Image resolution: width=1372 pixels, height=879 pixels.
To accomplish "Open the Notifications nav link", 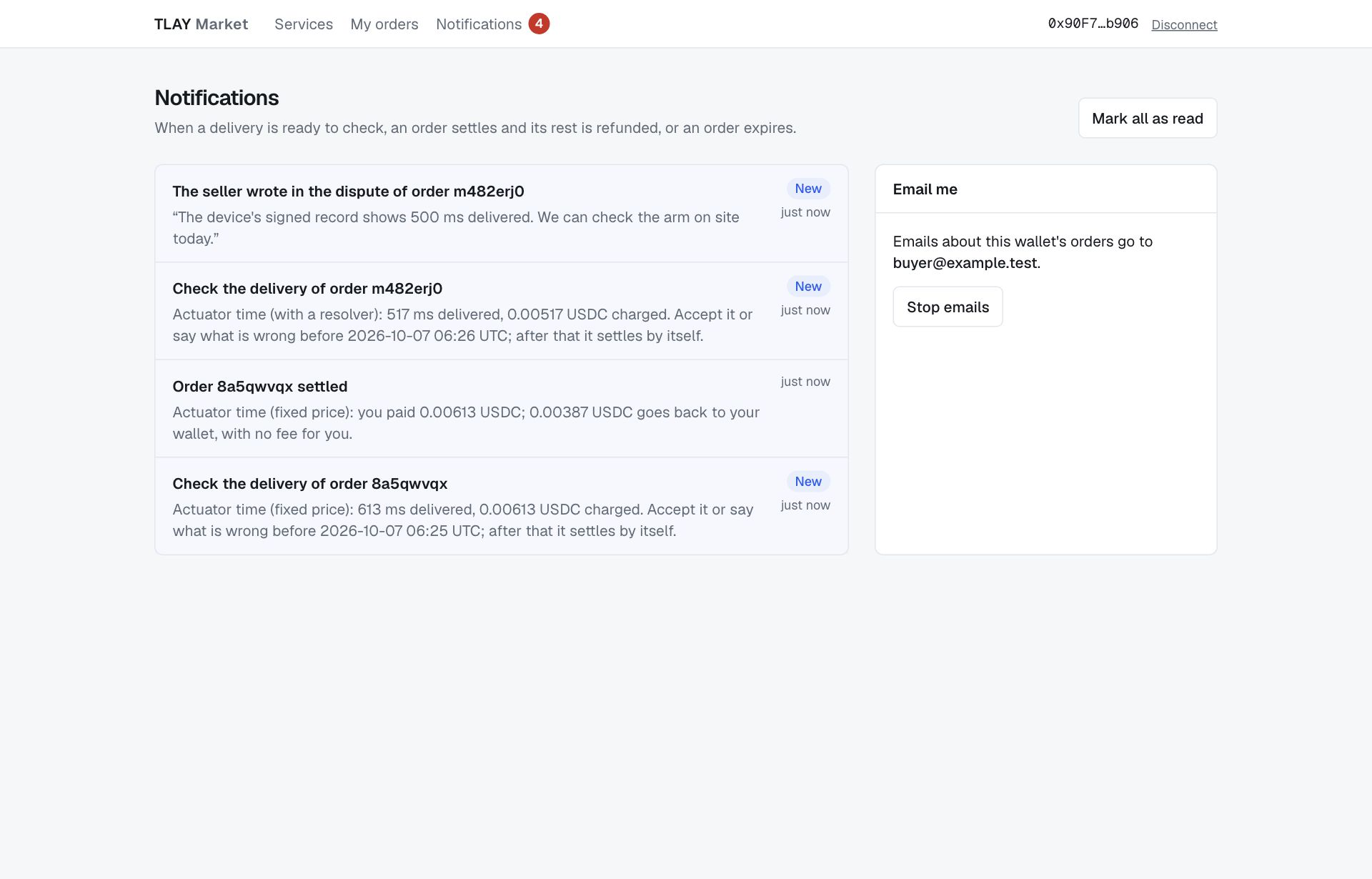I will pyautogui.click(x=479, y=24).
